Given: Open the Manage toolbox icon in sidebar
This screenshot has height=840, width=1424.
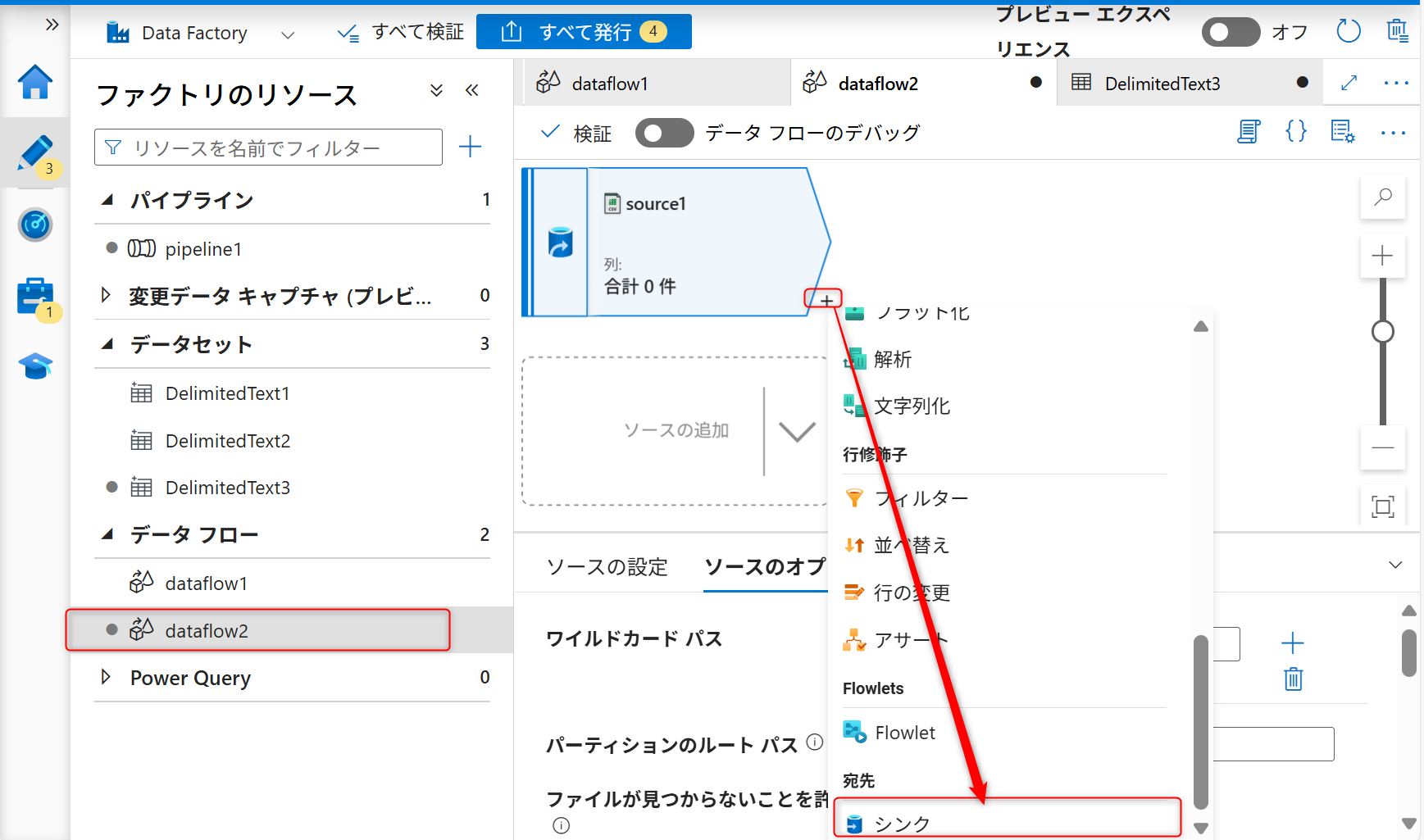Looking at the screenshot, I should click(35, 297).
